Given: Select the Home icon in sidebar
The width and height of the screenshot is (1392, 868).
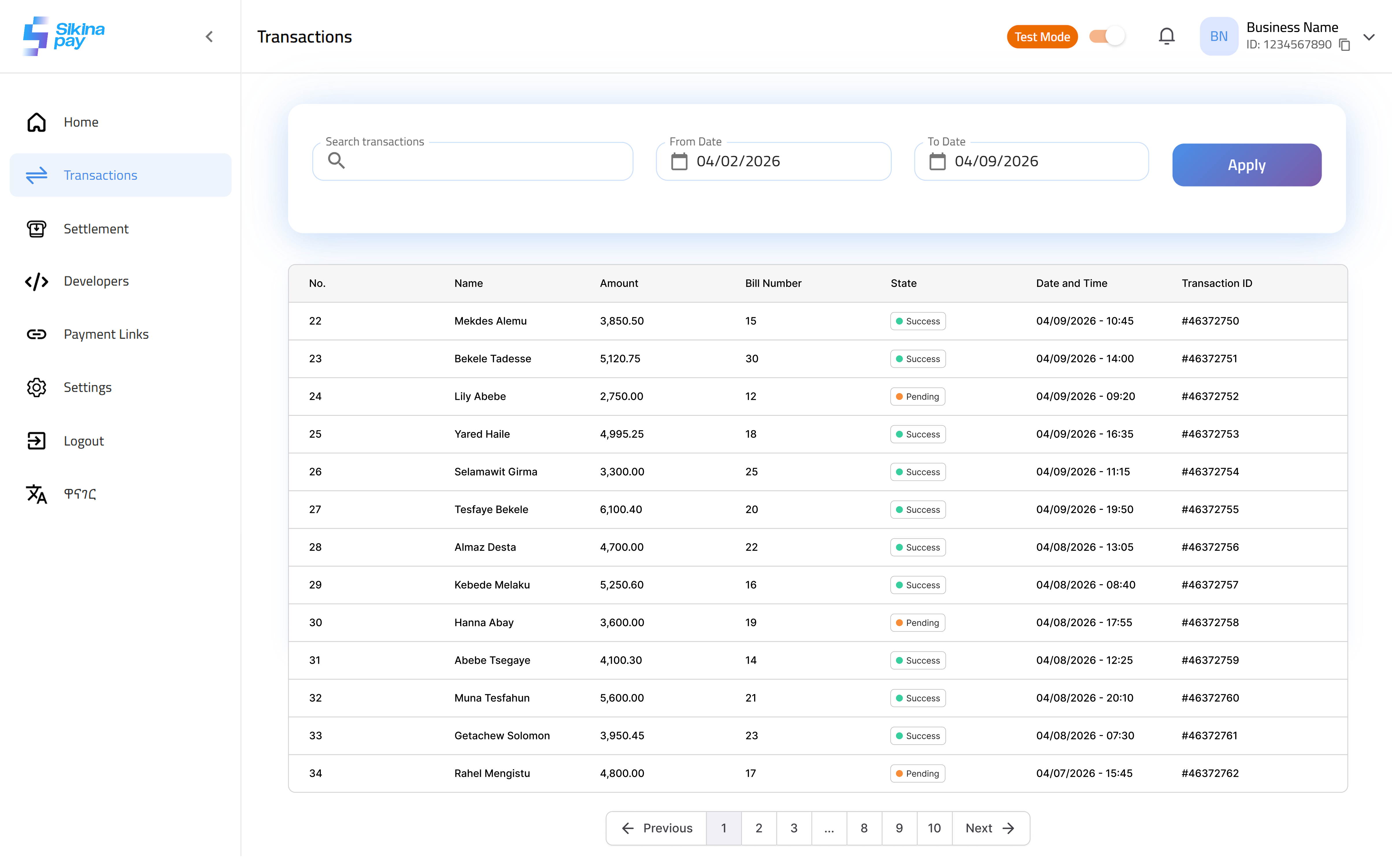Looking at the screenshot, I should coord(36,122).
